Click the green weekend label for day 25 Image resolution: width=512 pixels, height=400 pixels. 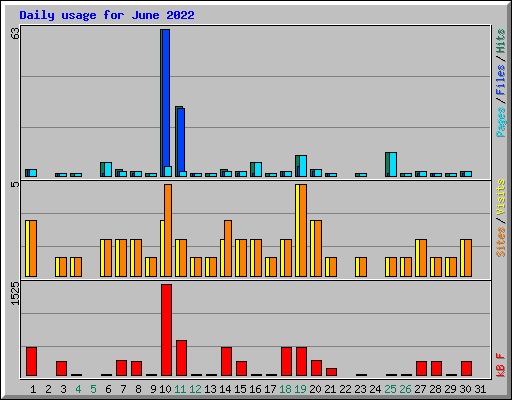coord(390,389)
